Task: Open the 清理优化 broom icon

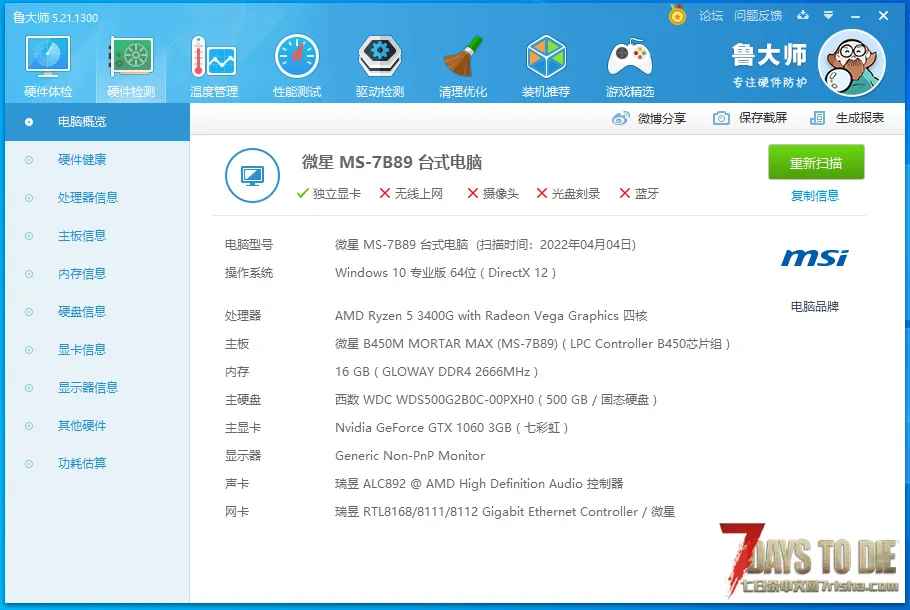Action: coord(463,56)
